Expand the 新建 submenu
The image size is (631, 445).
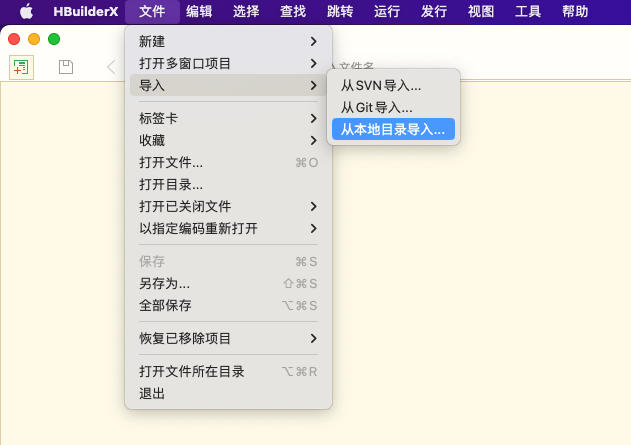coord(227,41)
